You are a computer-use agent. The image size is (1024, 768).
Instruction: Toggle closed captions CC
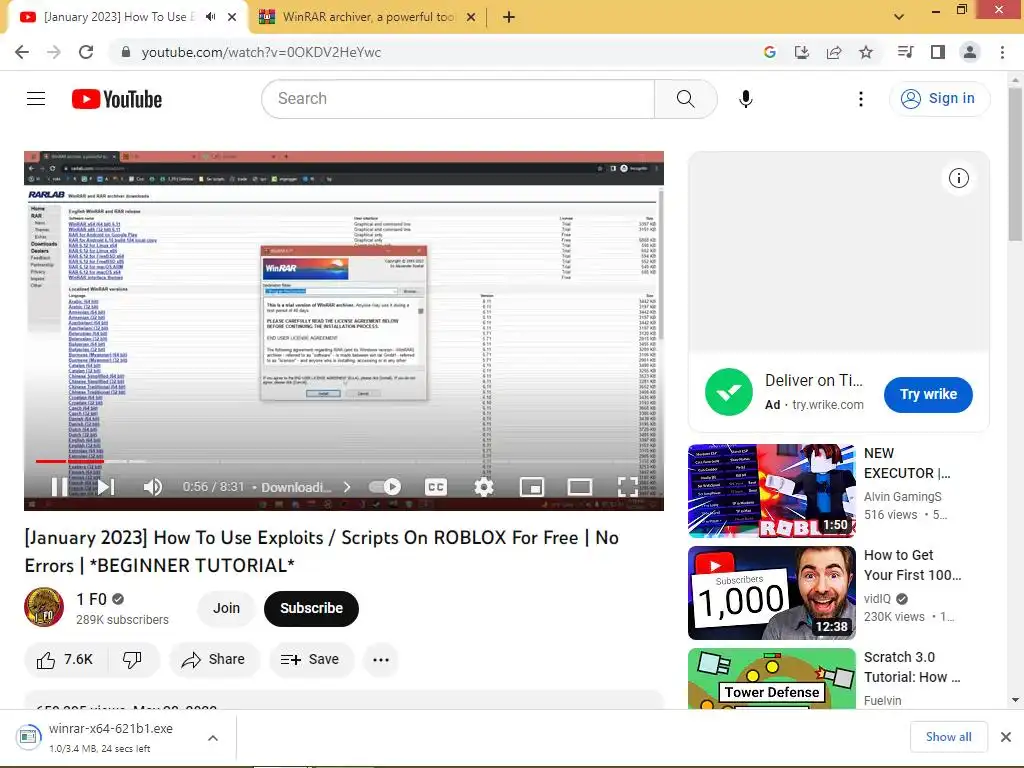click(436, 487)
